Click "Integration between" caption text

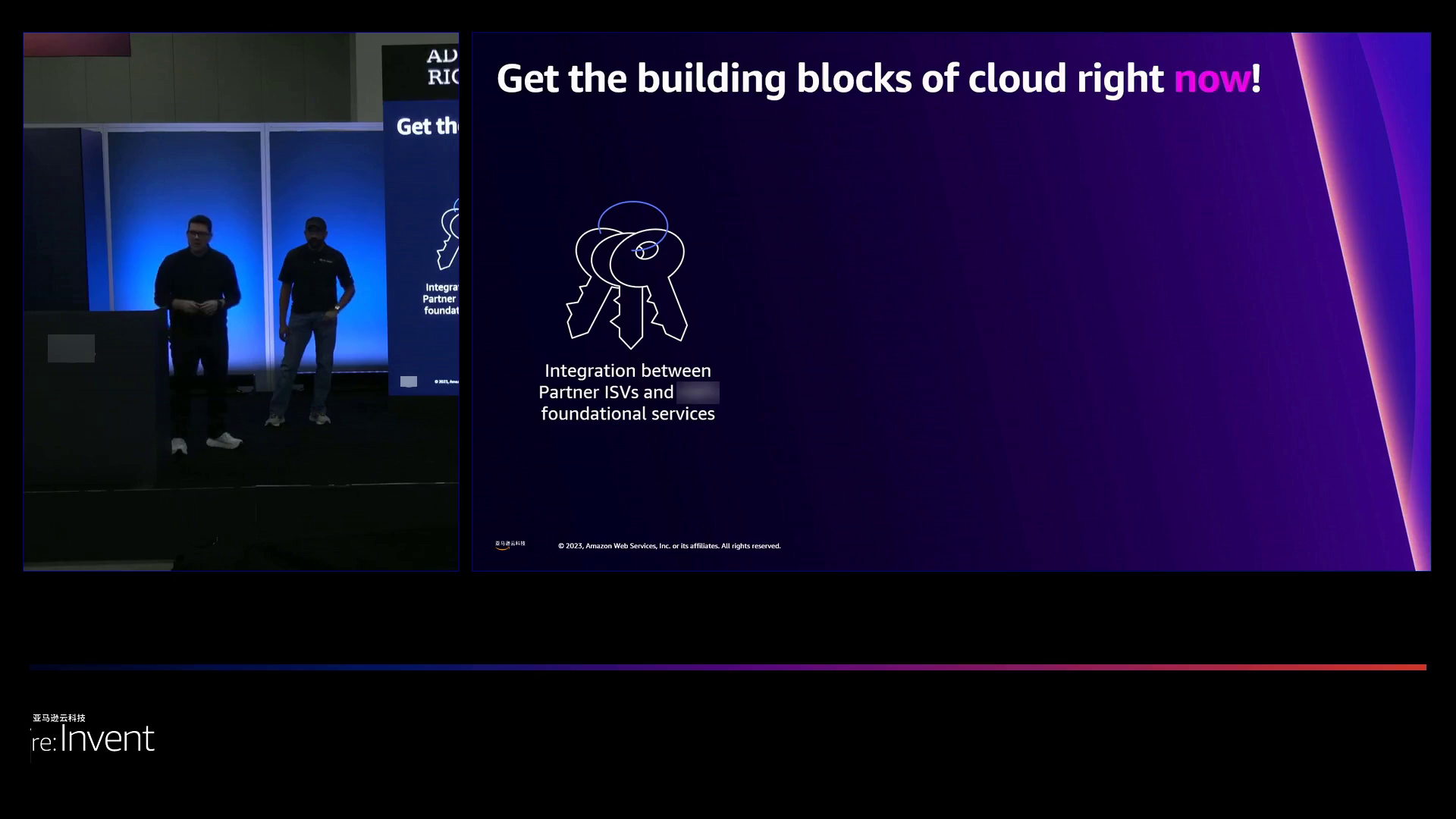pyautogui.click(x=627, y=371)
